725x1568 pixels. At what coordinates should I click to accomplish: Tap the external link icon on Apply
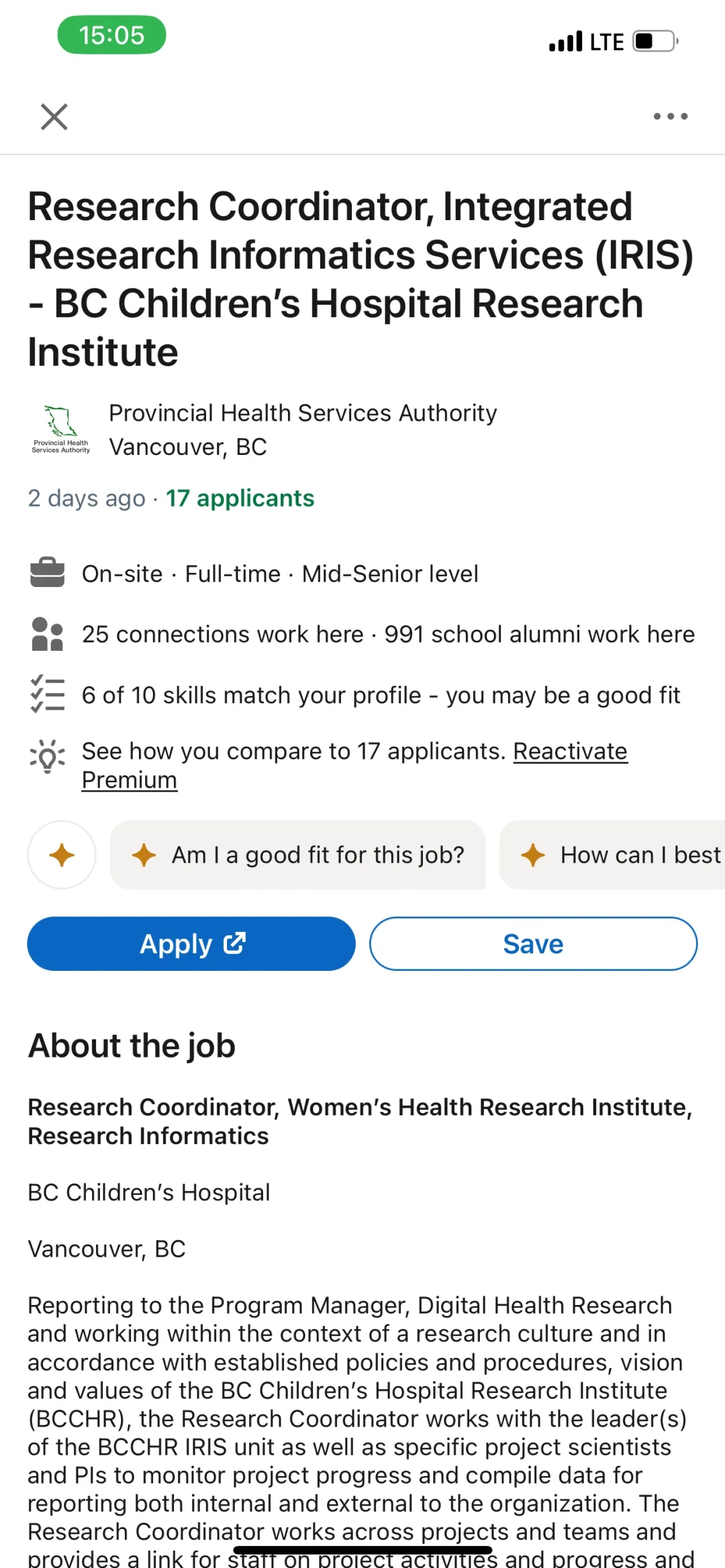coord(234,943)
